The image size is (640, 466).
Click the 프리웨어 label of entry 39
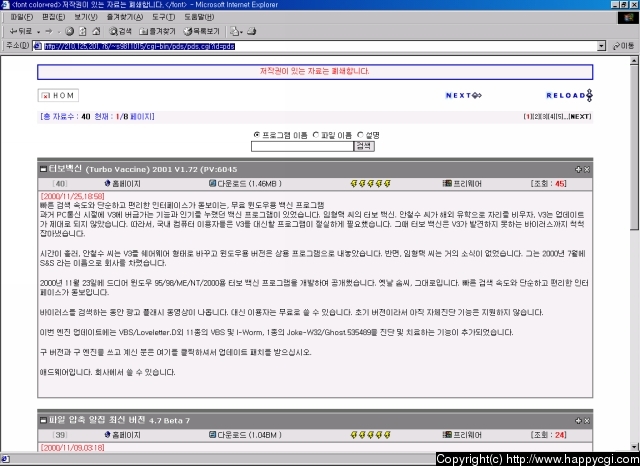coord(462,435)
